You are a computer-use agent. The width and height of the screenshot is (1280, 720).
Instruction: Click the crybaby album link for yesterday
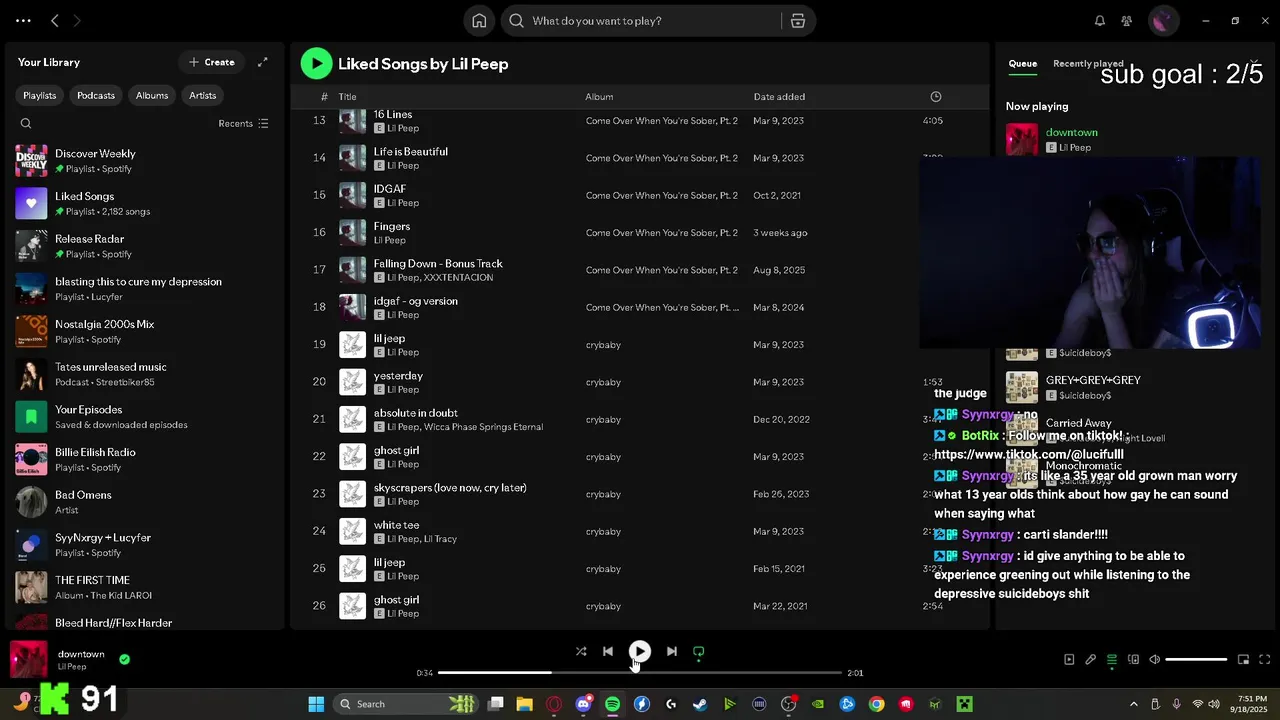coord(603,382)
